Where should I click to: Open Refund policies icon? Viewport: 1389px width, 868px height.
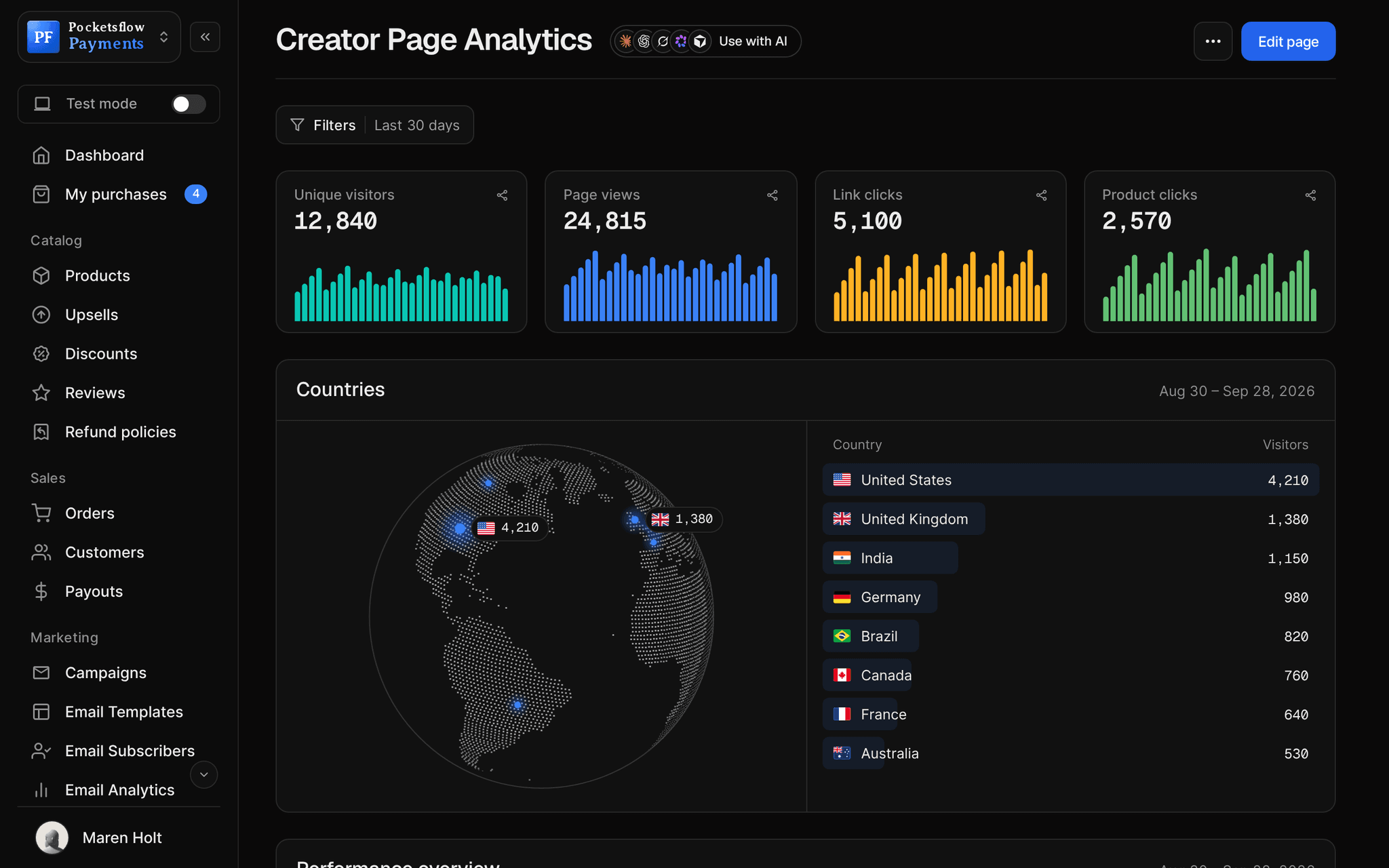41,432
